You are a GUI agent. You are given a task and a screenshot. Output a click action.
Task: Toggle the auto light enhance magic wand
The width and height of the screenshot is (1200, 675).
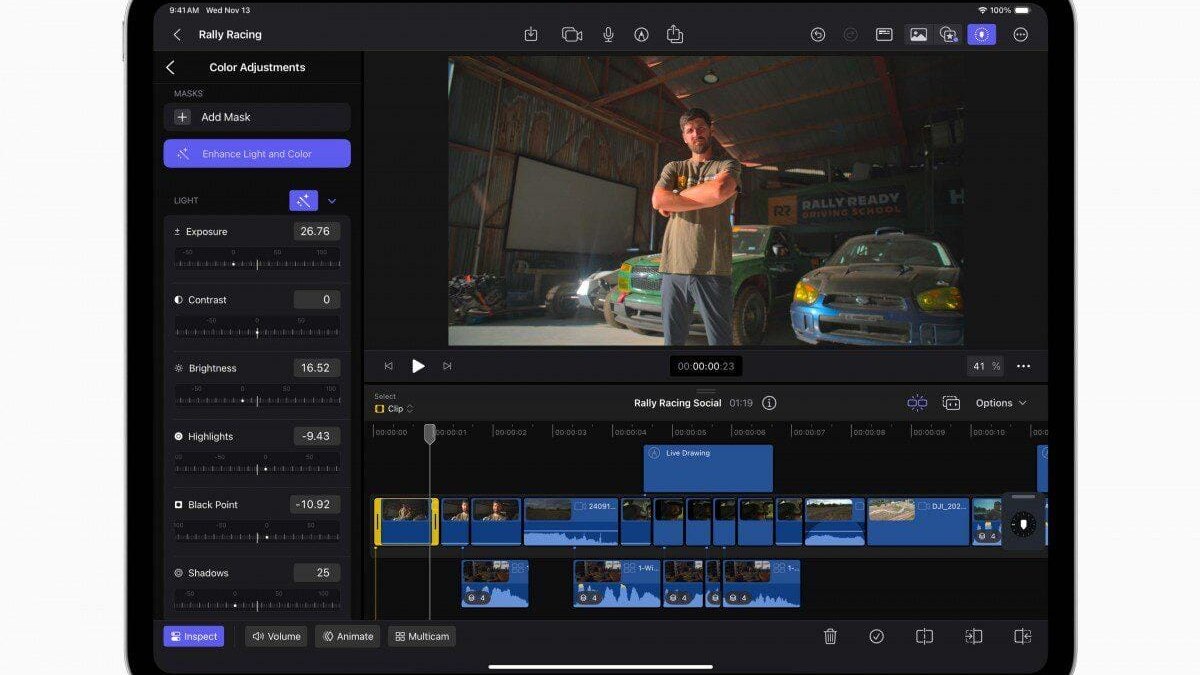[x=303, y=201]
